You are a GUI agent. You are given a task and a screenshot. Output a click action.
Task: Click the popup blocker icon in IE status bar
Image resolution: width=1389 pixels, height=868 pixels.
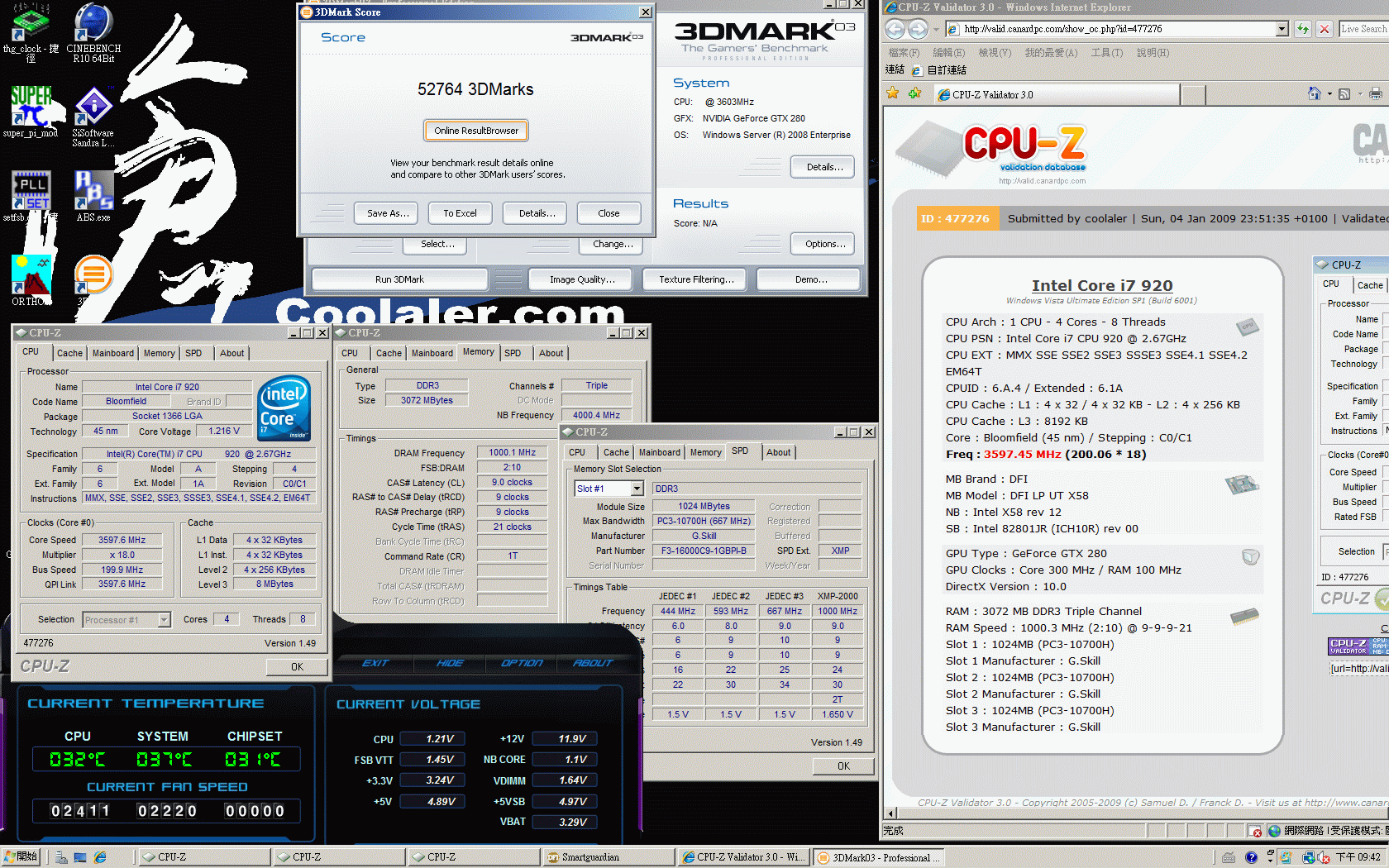[x=1255, y=831]
